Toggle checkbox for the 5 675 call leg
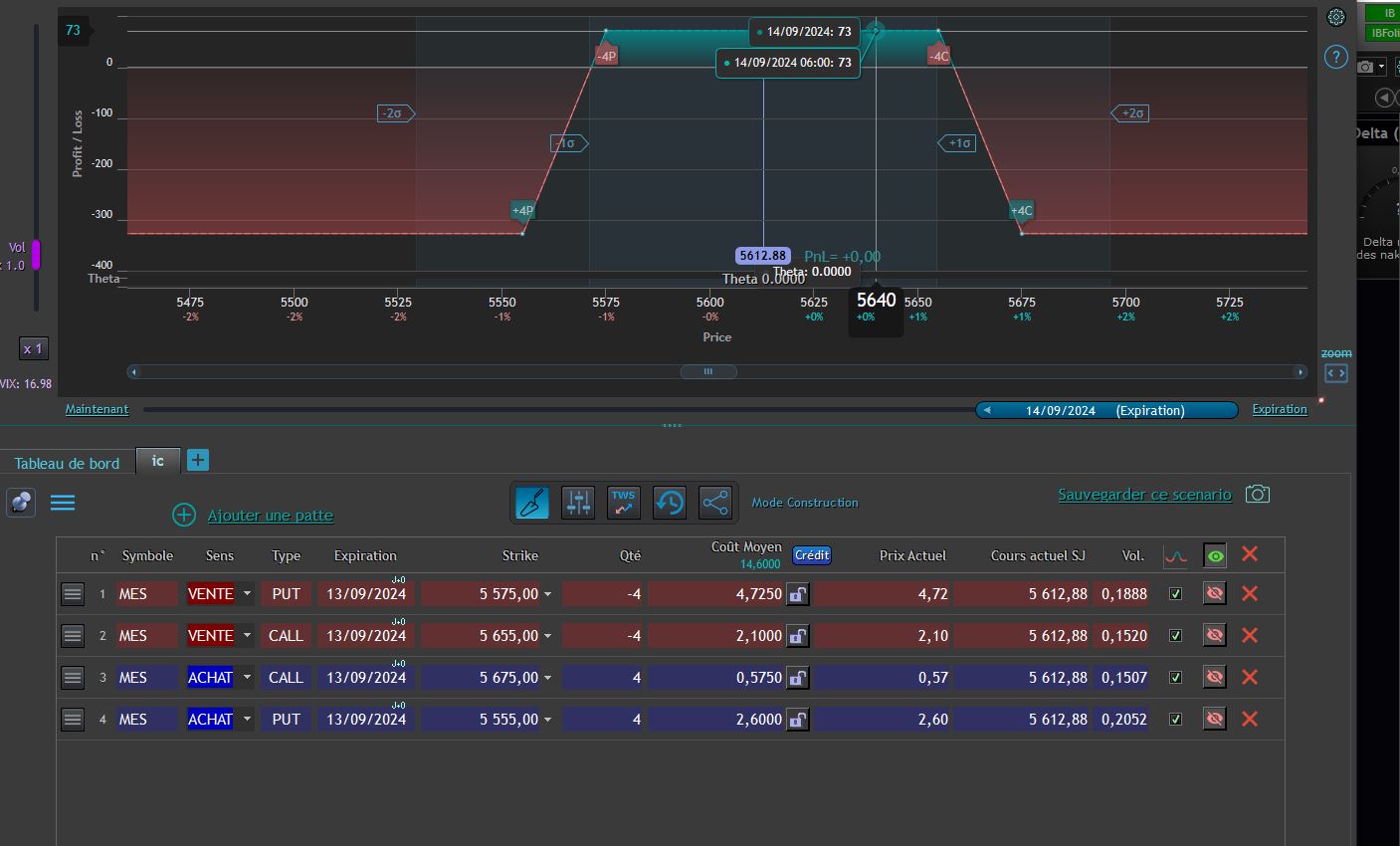Image resolution: width=1400 pixels, height=846 pixels. point(1175,678)
